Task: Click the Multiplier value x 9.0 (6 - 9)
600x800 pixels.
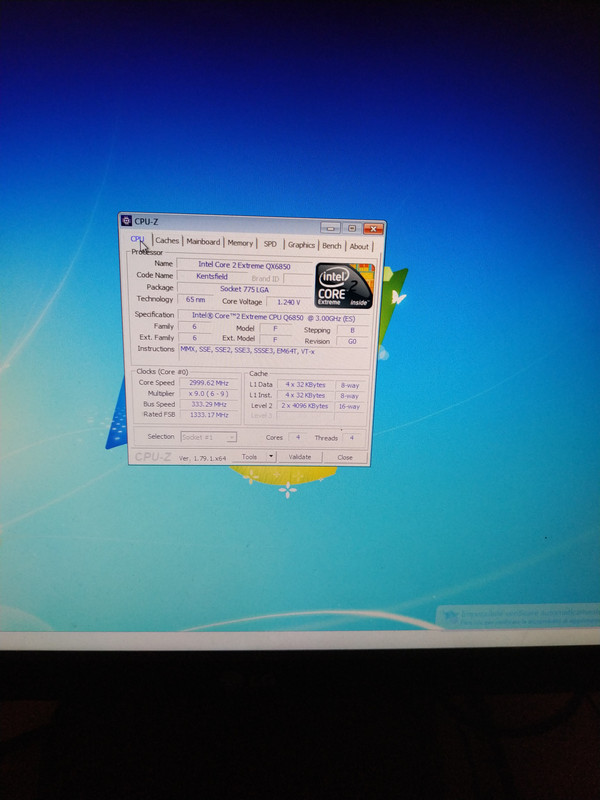Action: [x=209, y=393]
